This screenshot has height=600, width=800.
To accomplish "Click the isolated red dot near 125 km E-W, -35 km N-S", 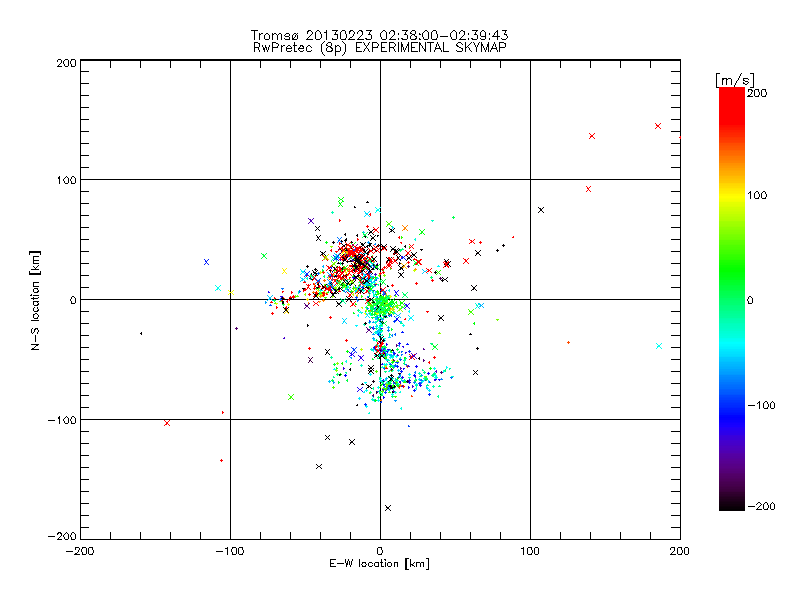I will point(568,342).
